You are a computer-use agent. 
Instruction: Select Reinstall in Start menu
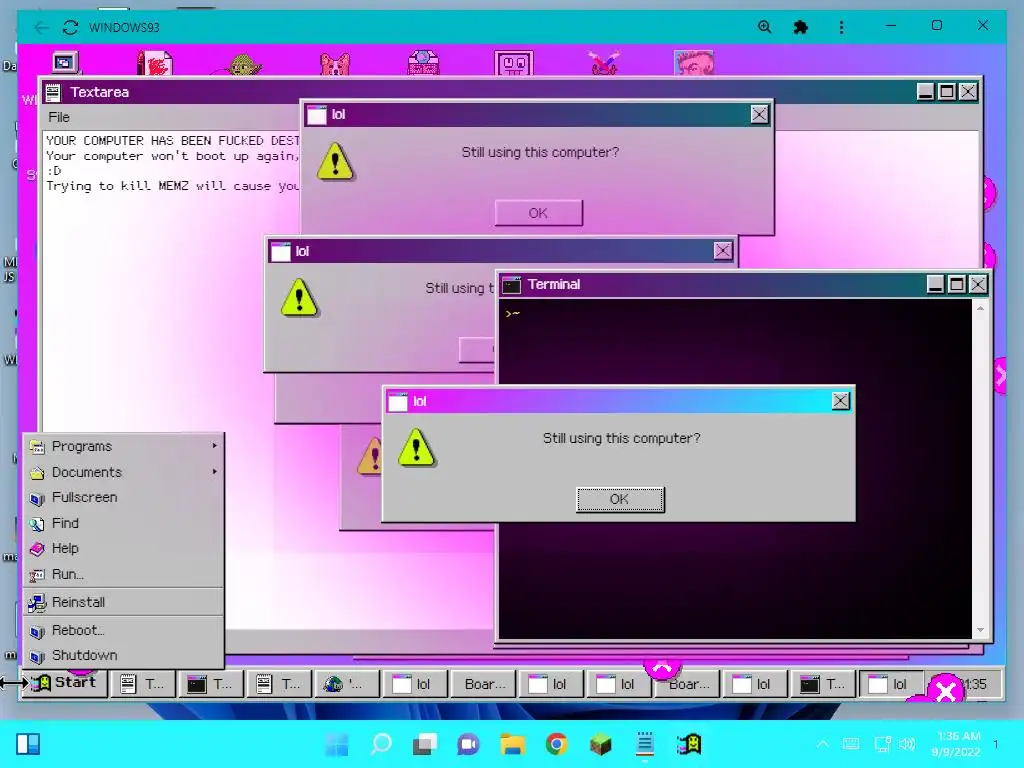point(124,602)
